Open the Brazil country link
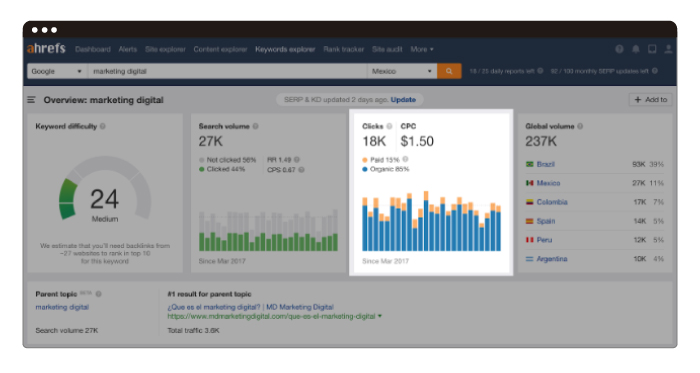This screenshot has width=700, height=373. 546,164
